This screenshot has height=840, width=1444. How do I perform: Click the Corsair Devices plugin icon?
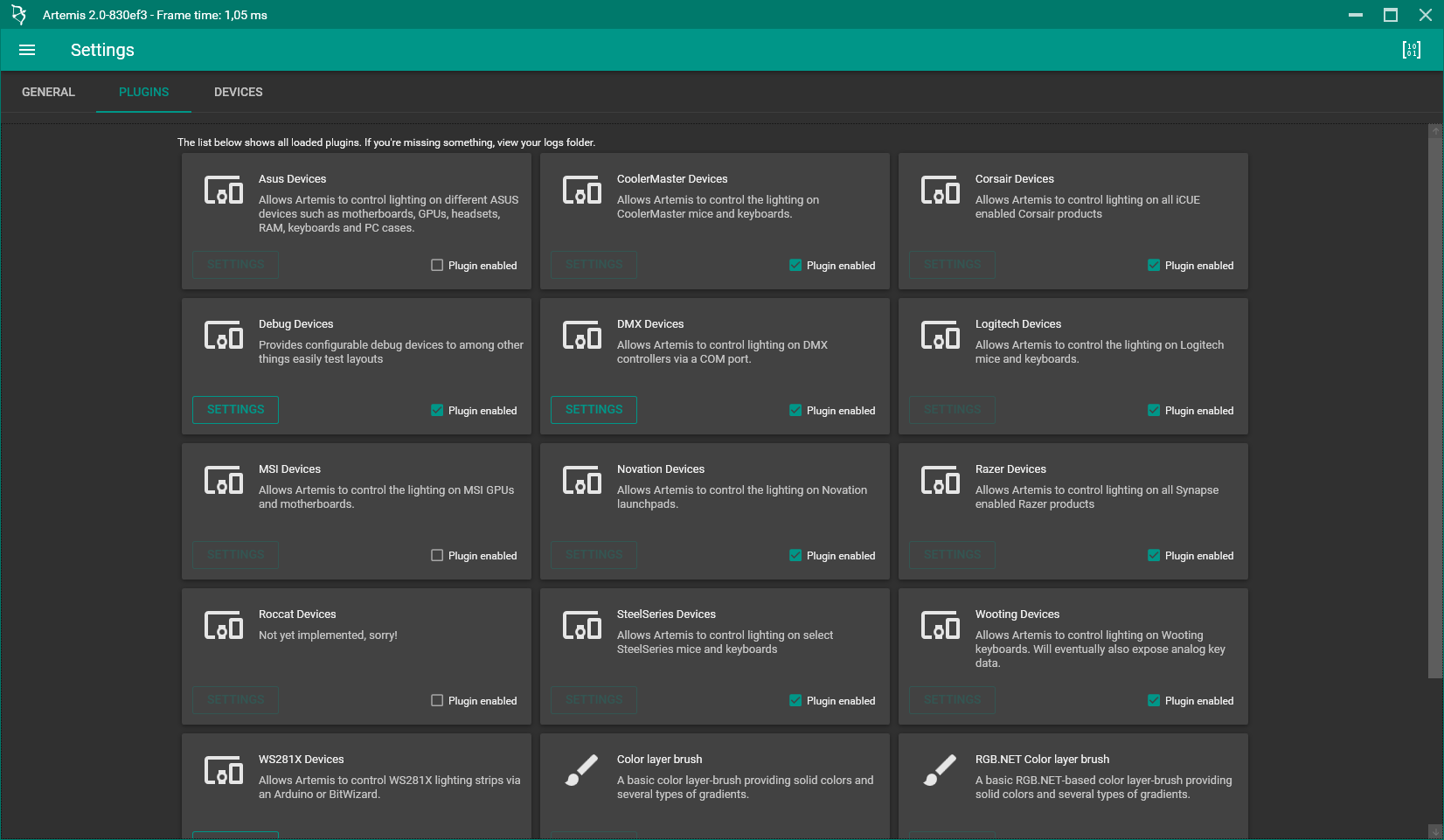(x=941, y=190)
